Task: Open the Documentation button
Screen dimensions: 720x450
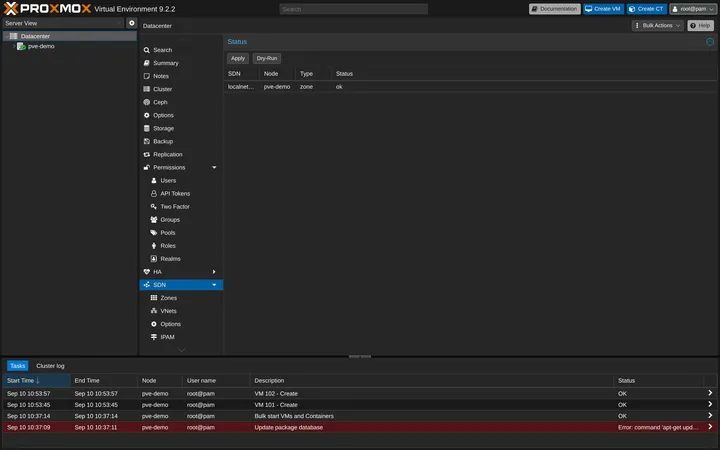Action: [555, 9]
